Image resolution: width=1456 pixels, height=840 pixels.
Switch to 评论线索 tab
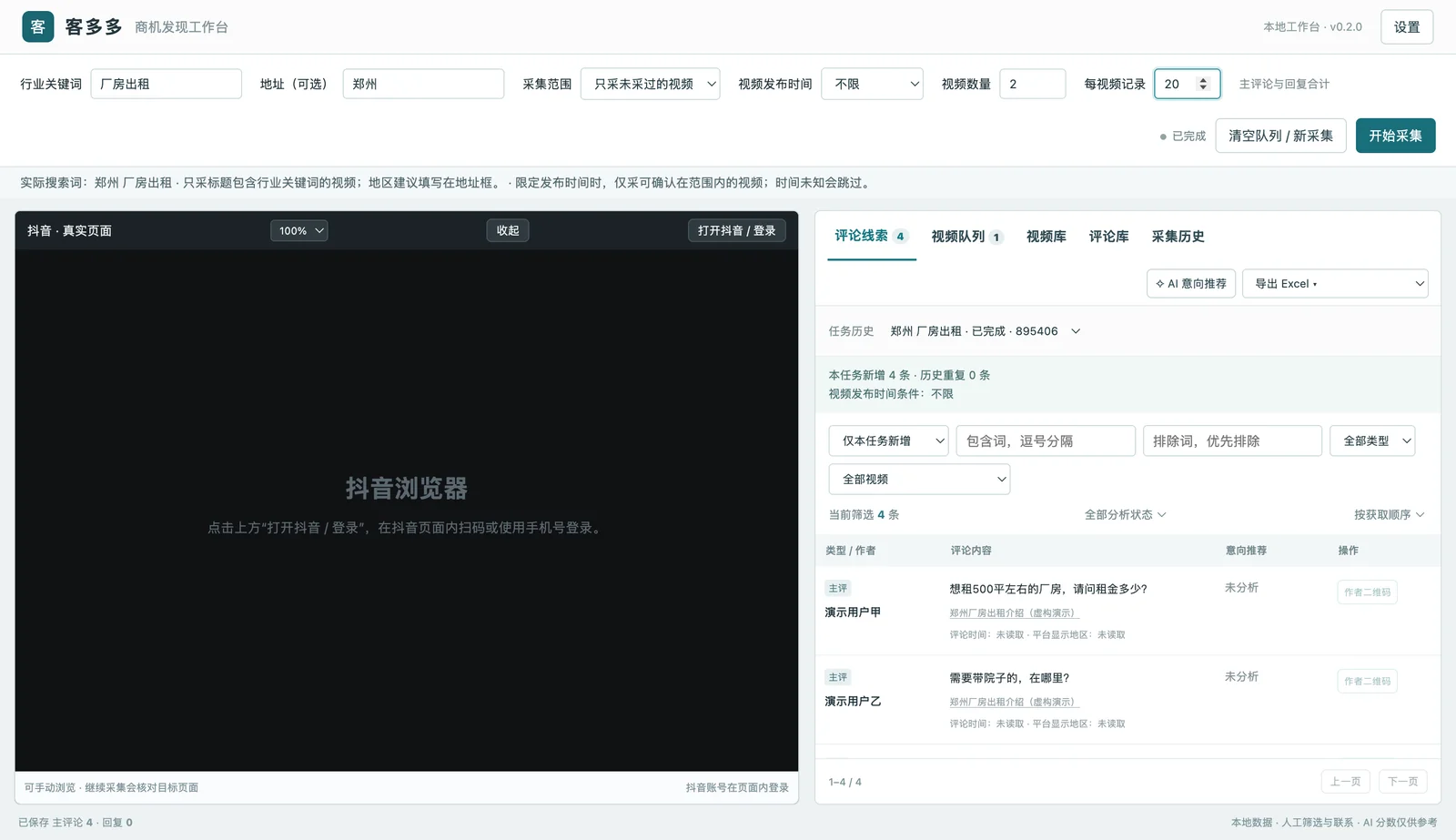[871, 236]
